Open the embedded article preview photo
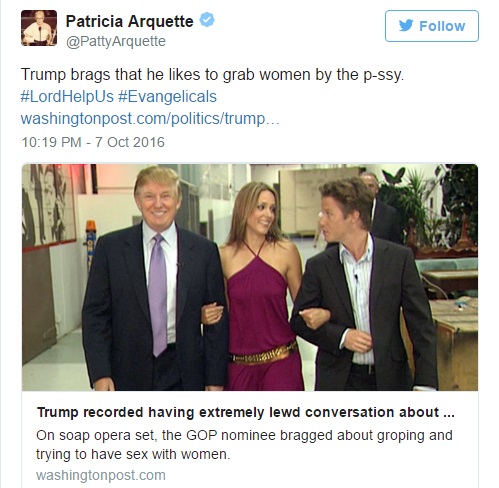 click(x=250, y=277)
